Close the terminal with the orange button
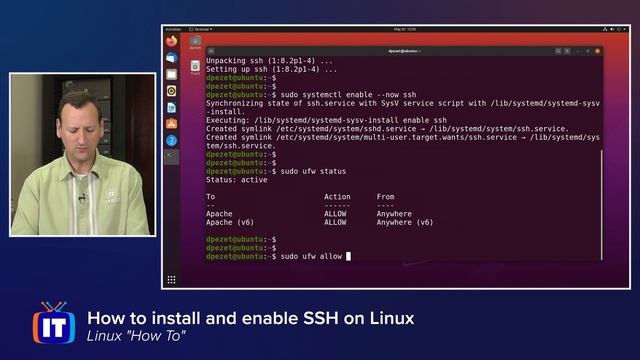Image resolution: width=640 pixels, height=360 pixels. pyautogui.click(x=598, y=51)
